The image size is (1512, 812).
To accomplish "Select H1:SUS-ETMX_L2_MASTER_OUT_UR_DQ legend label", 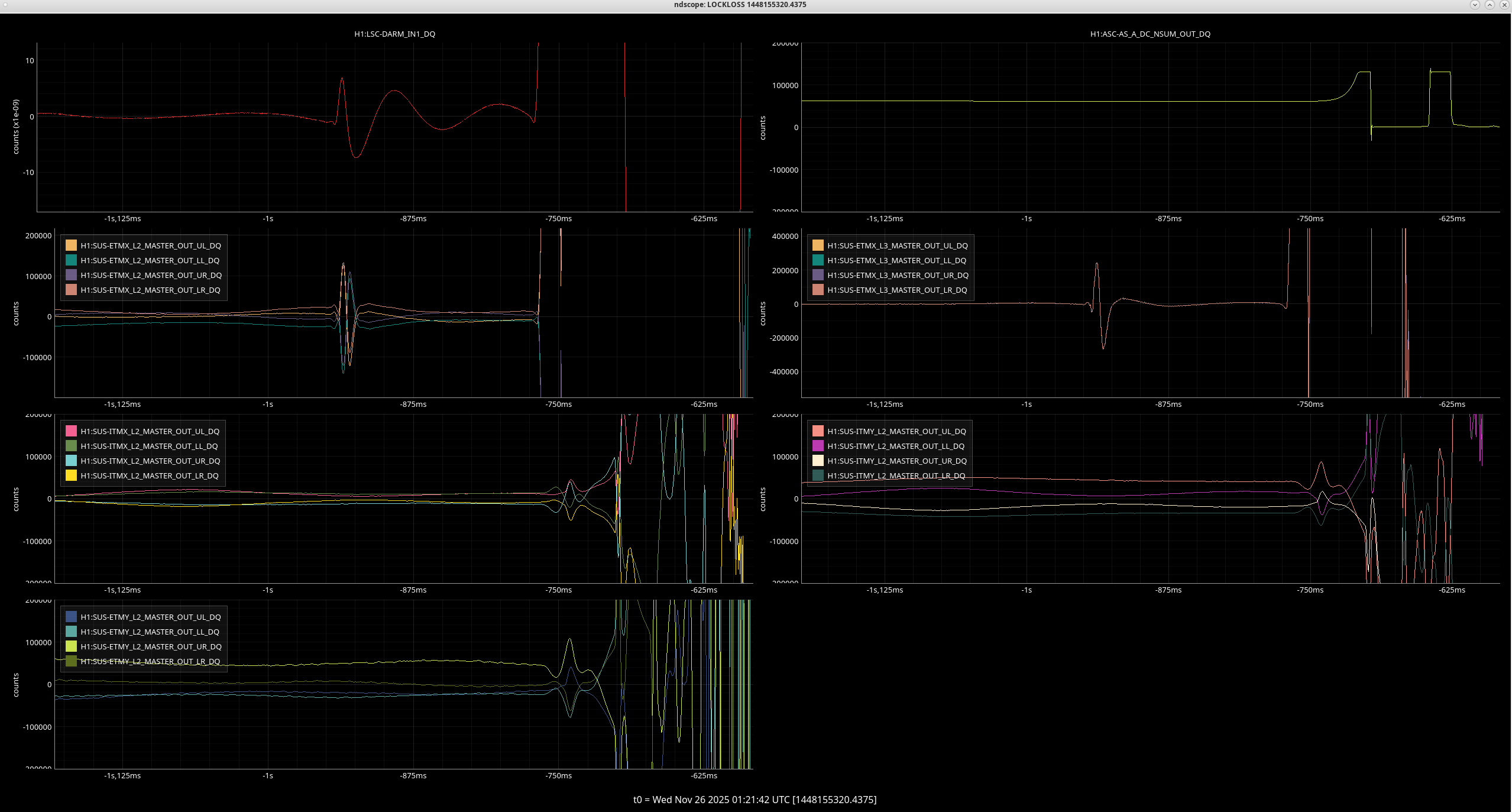I will [151, 275].
